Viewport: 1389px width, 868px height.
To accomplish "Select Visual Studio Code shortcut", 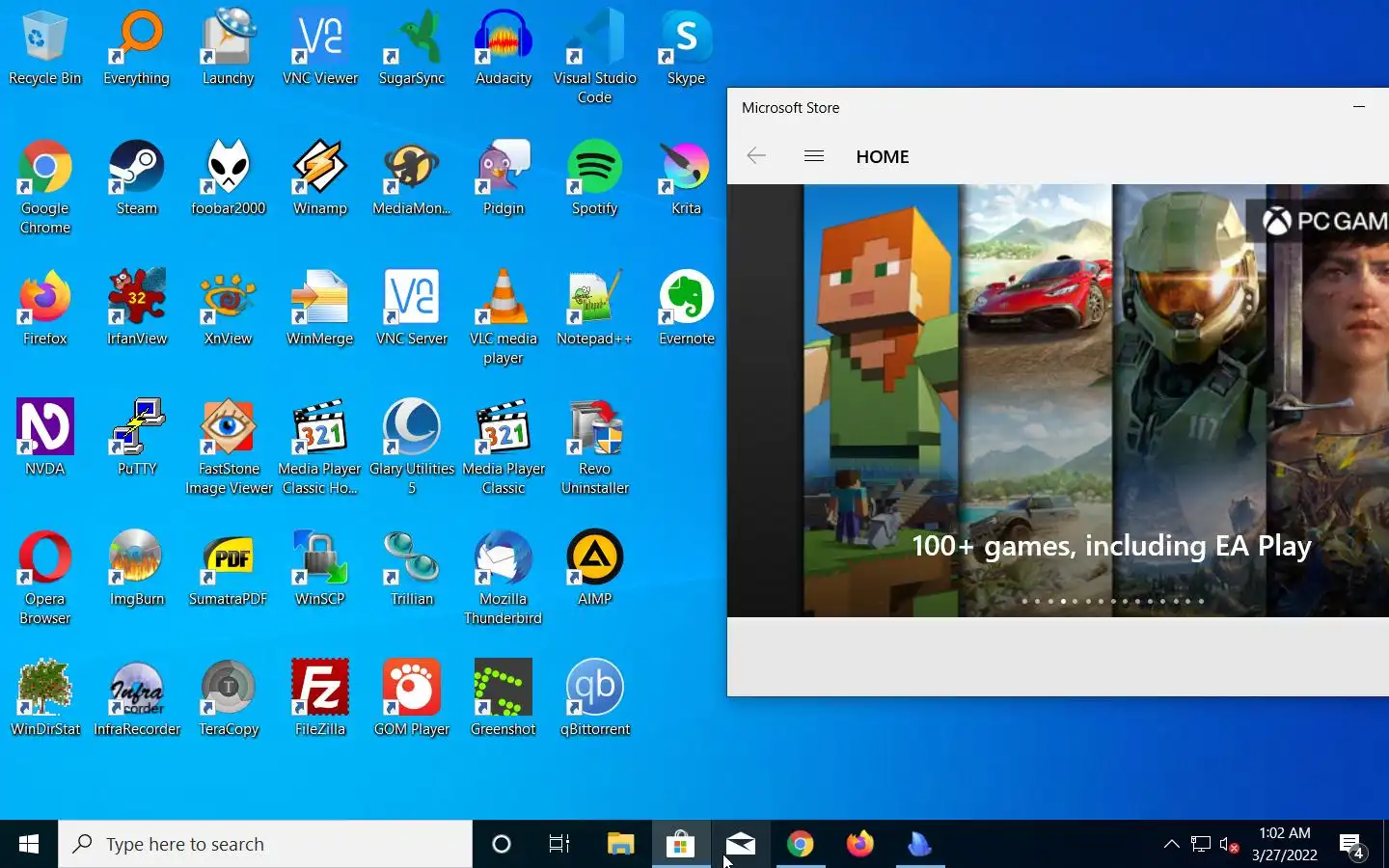I will [594, 59].
